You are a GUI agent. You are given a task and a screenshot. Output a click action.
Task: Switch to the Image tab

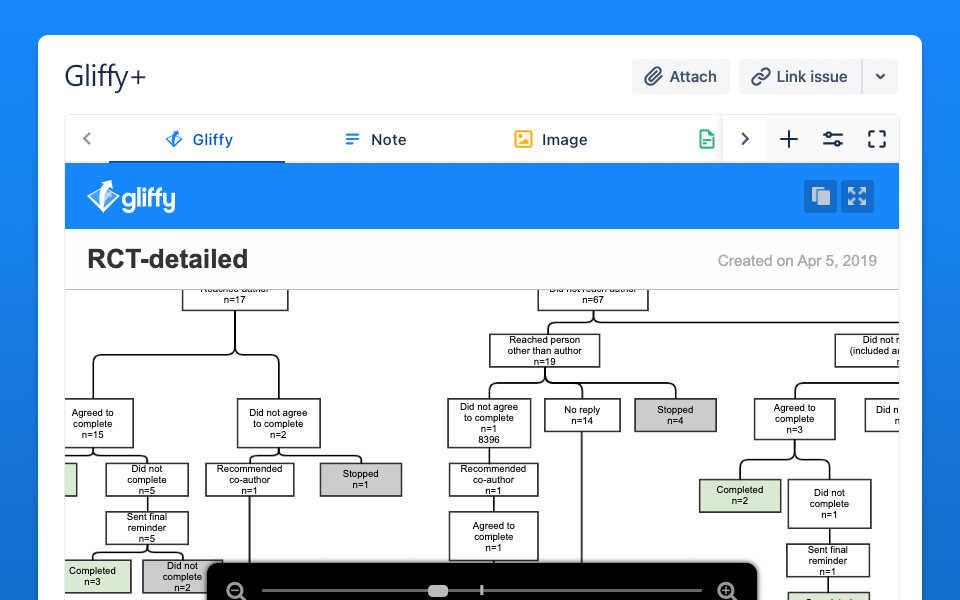click(x=550, y=140)
